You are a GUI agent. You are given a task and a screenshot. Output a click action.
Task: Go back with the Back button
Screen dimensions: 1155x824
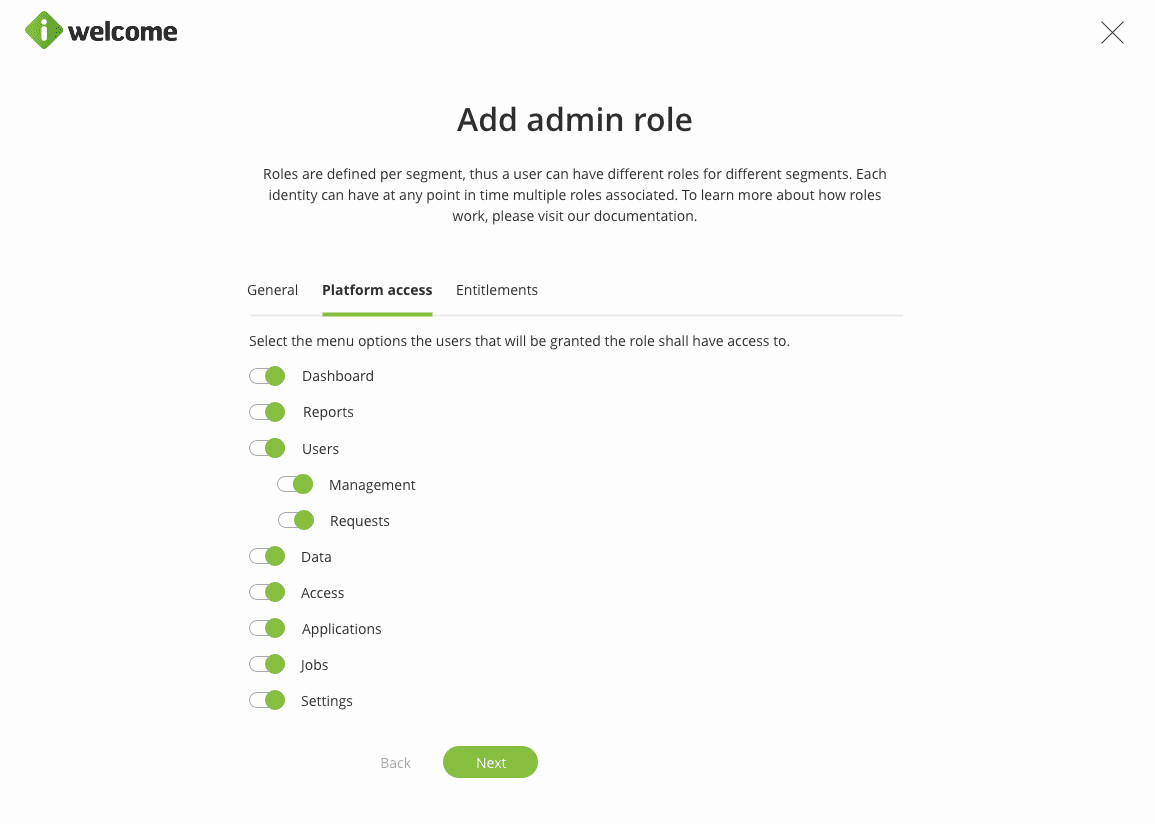[x=395, y=763]
